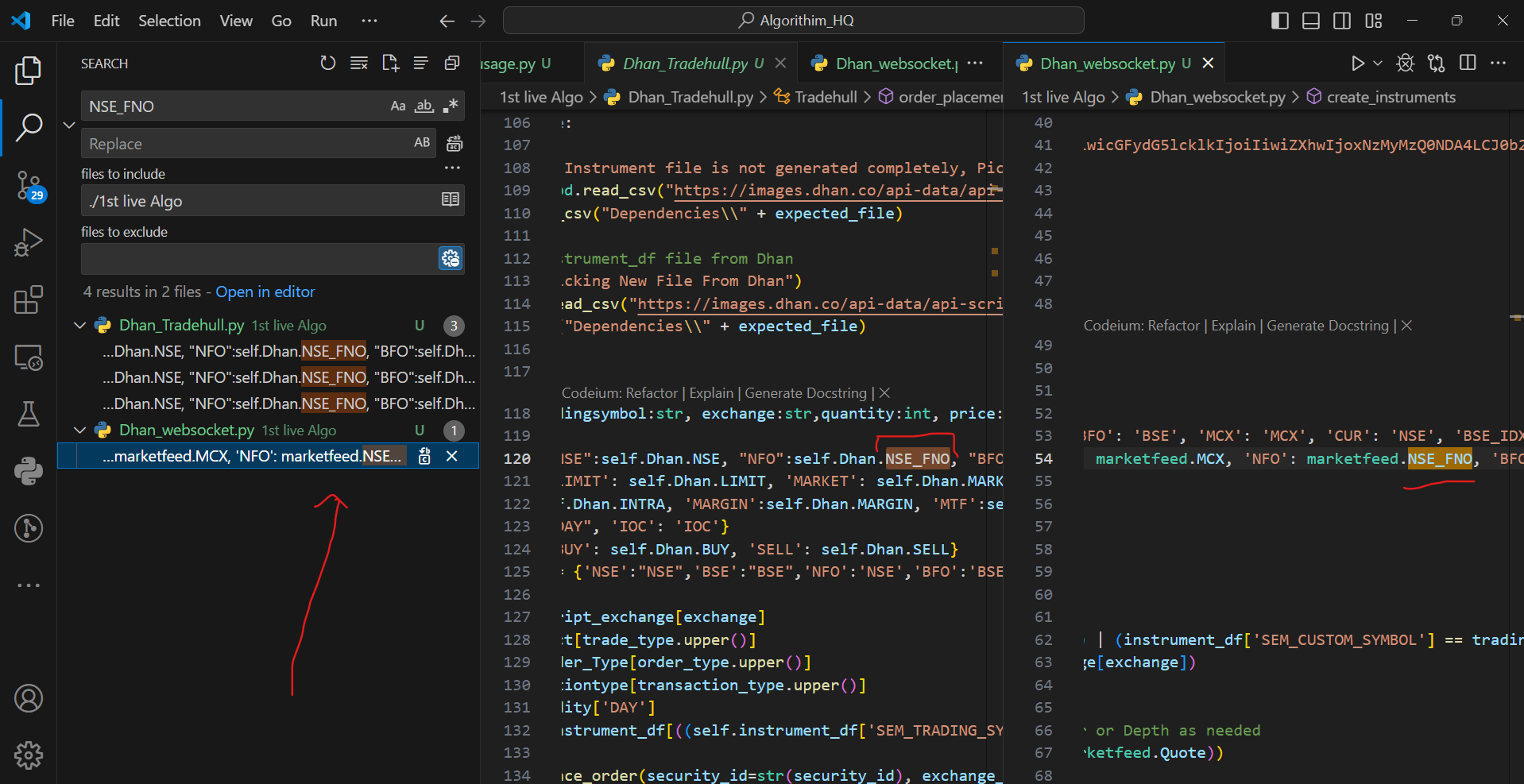The image size is (1524, 784).
Task: Toggle use exclude settings and ignore files
Action: click(x=451, y=258)
